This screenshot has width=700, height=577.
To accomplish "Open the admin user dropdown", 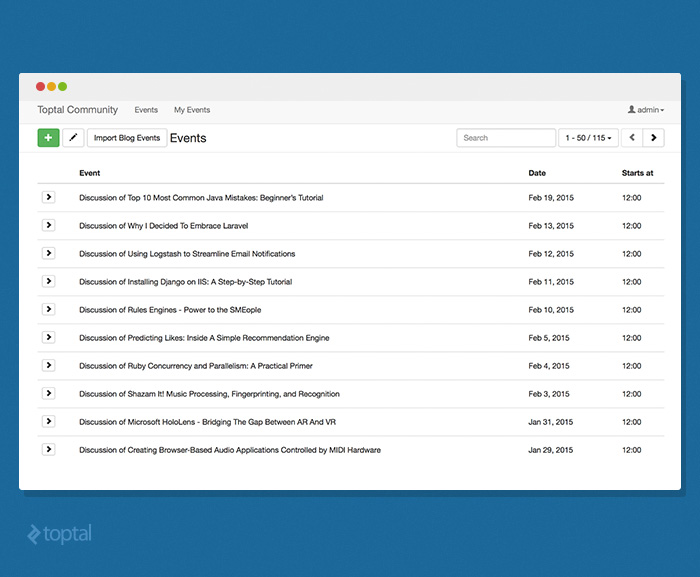I will (x=646, y=110).
